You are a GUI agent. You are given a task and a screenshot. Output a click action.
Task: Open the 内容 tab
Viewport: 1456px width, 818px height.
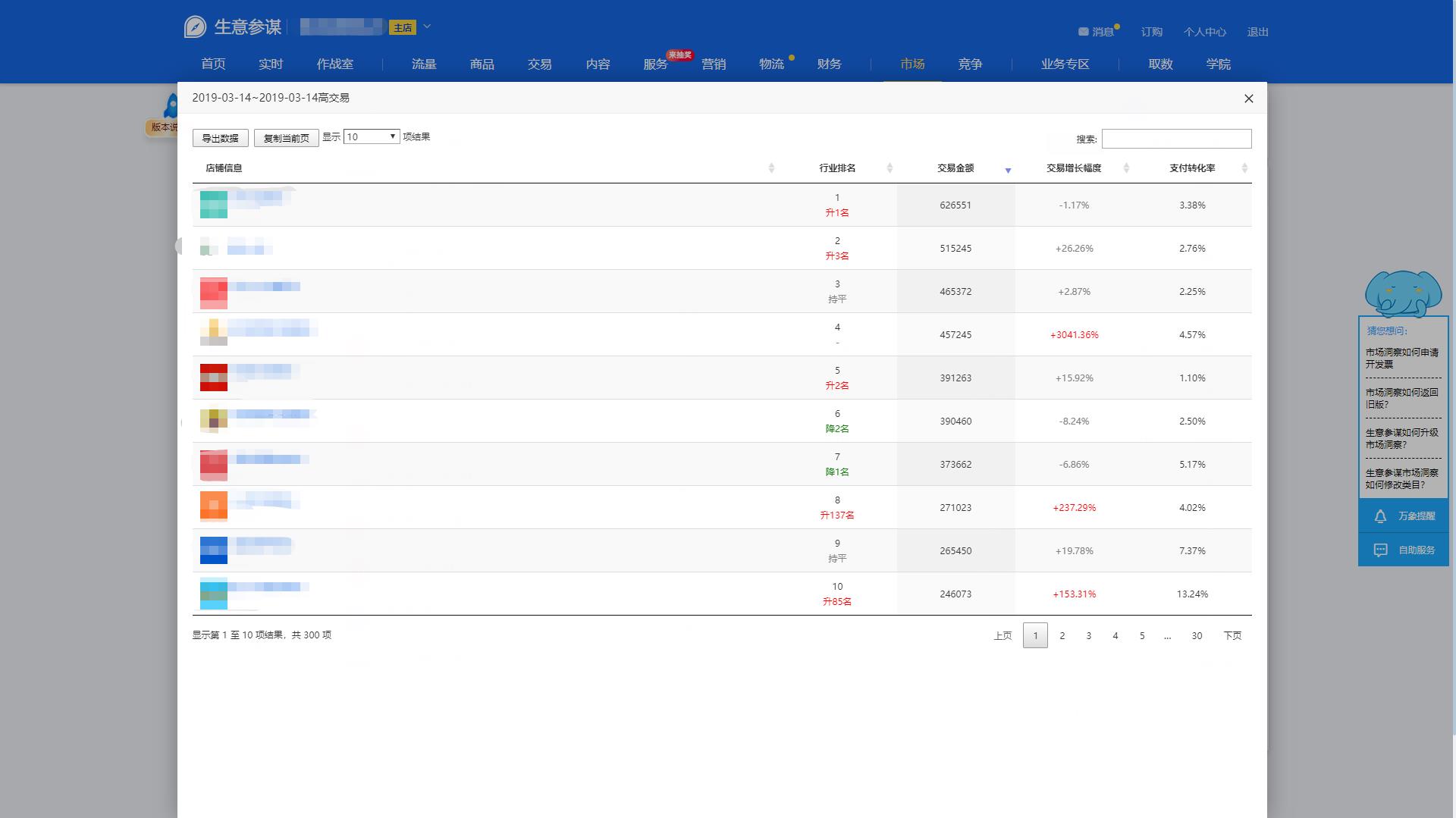(x=598, y=64)
